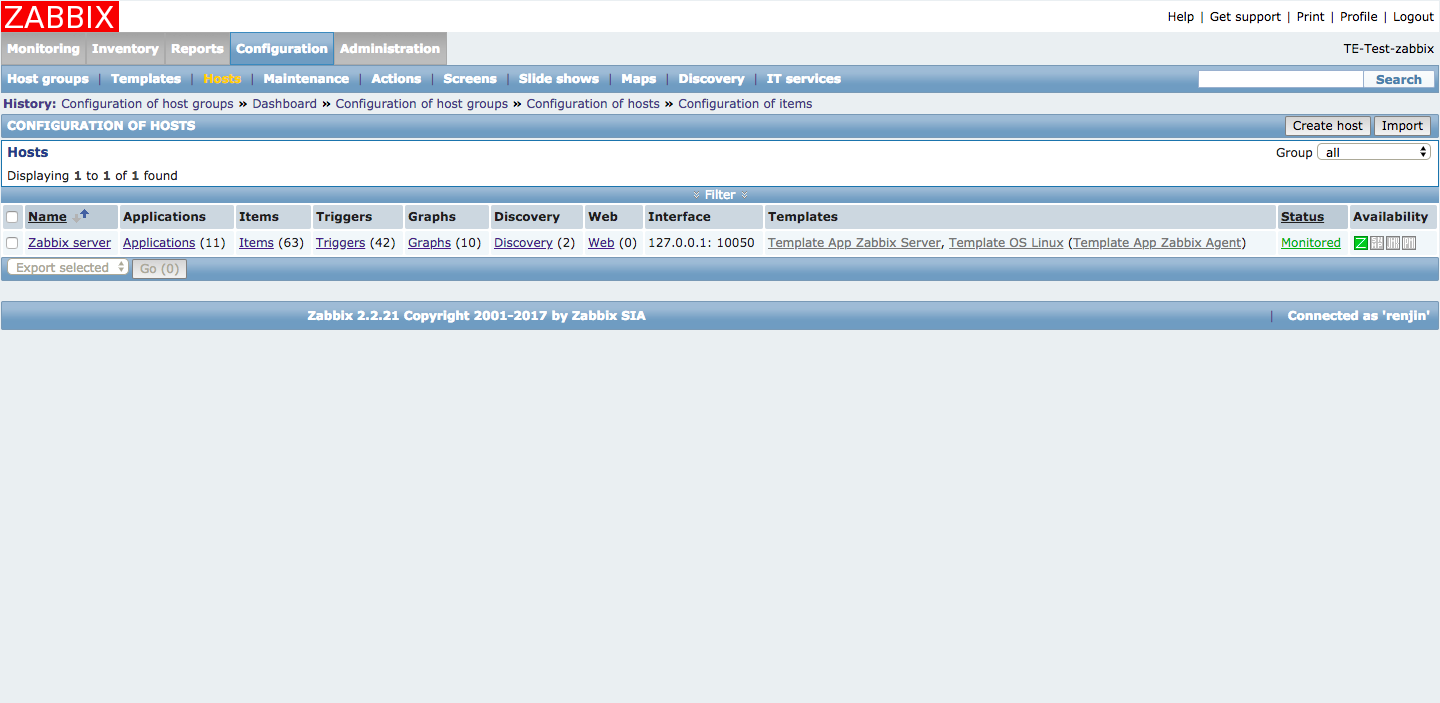The image size is (1440, 703).
Task: Tick the select-all hosts checkbox in header
Action: point(12,217)
